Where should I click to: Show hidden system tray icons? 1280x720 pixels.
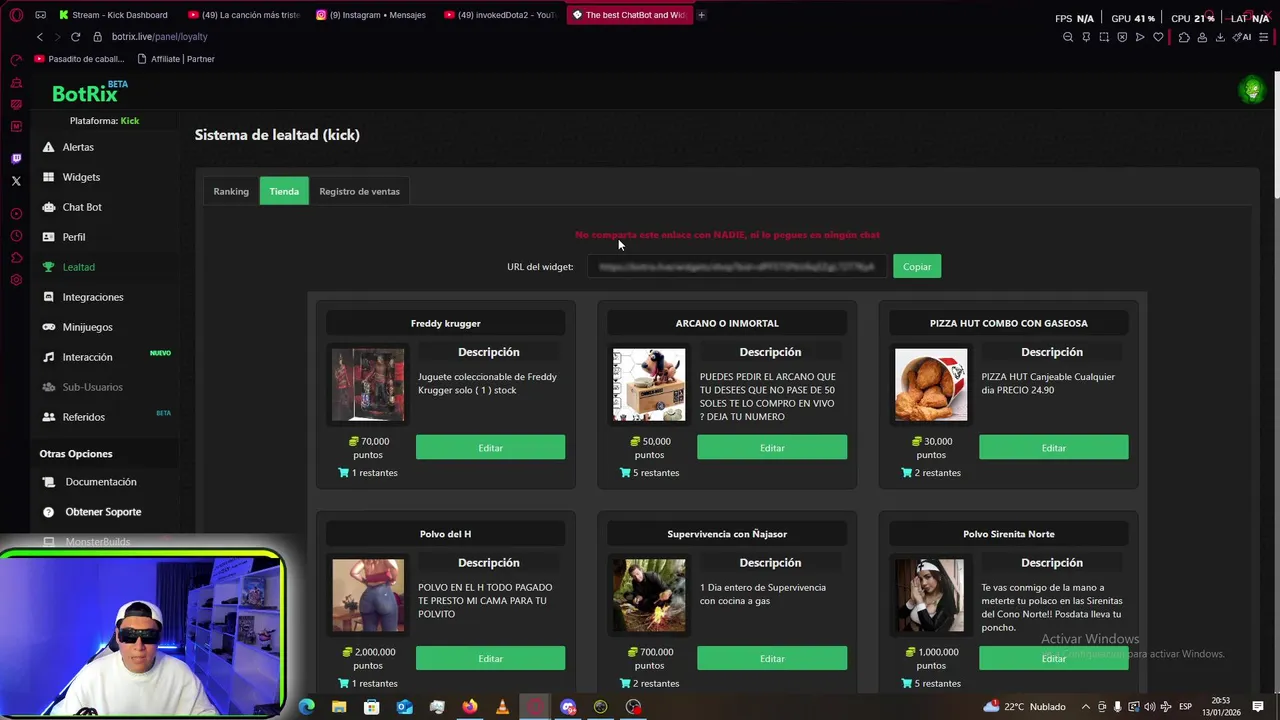click(x=1086, y=707)
